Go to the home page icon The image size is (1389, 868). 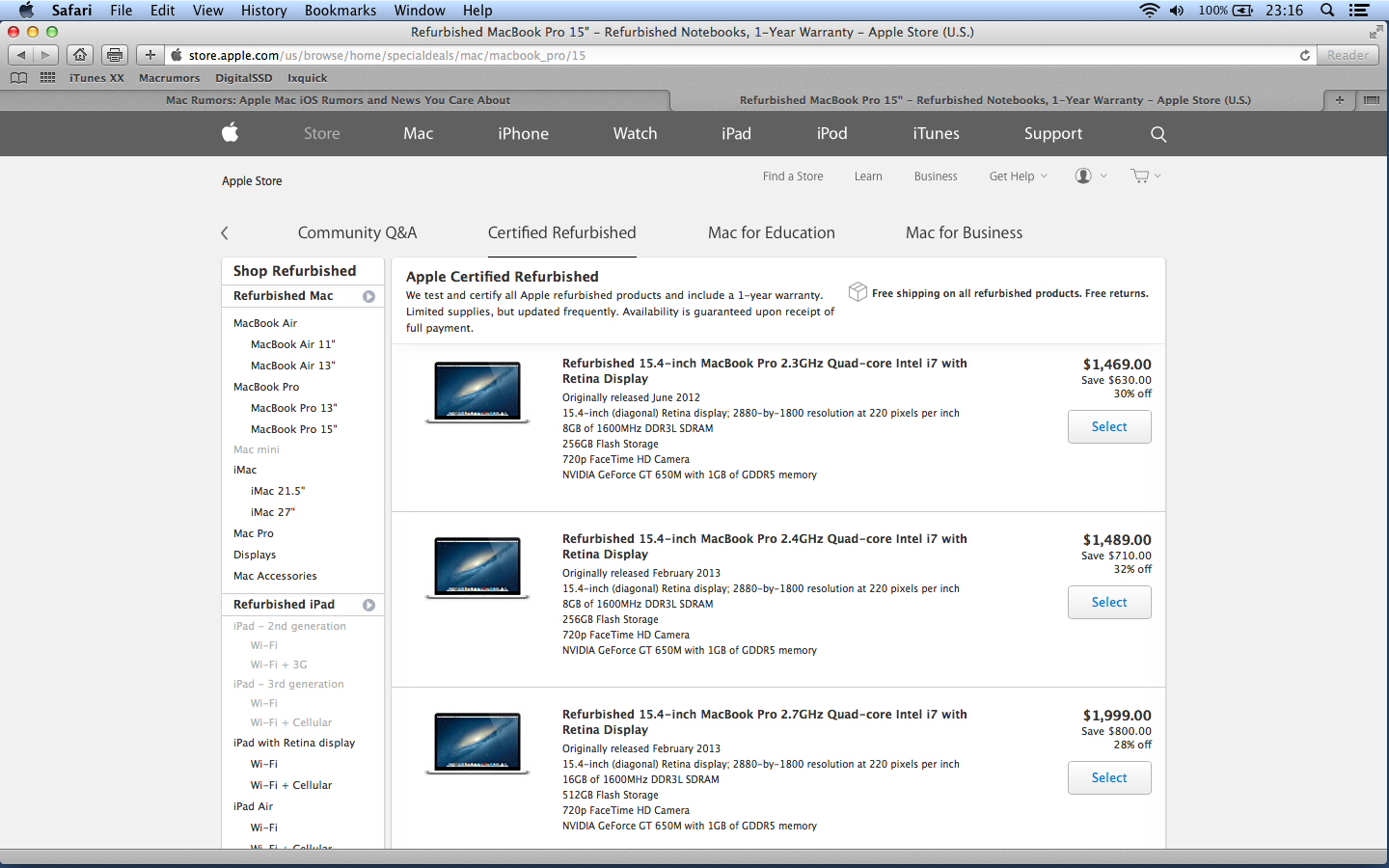point(81,55)
